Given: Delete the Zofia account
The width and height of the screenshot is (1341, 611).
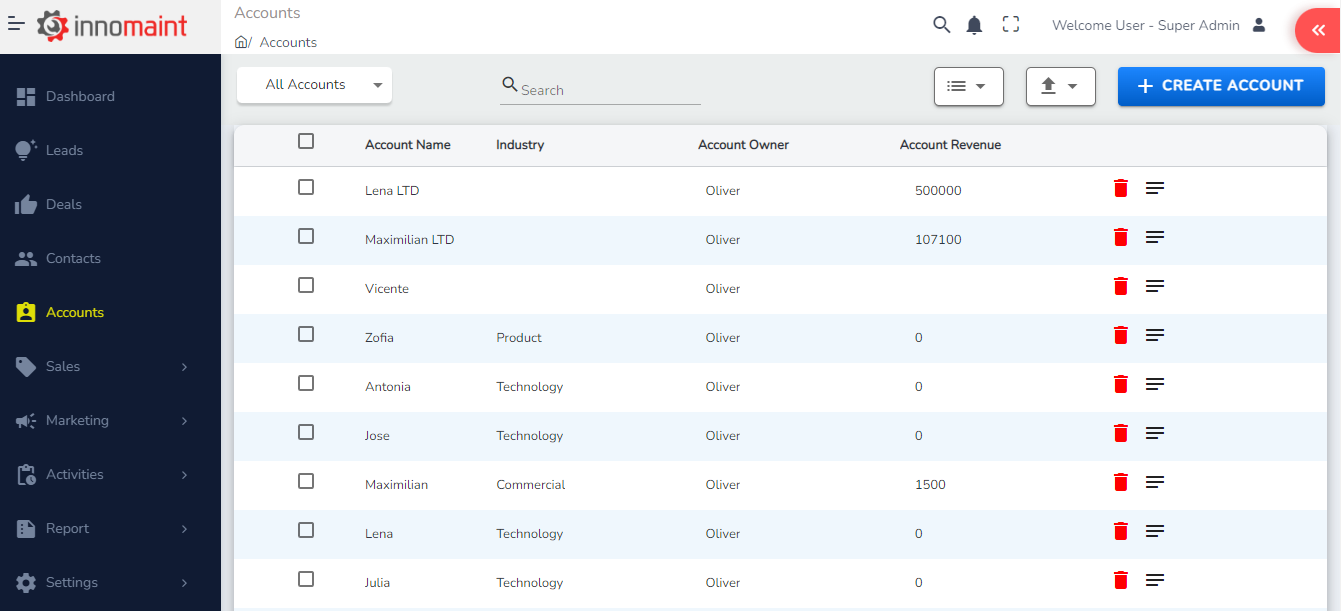Looking at the screenshot, I should 1120,335.
